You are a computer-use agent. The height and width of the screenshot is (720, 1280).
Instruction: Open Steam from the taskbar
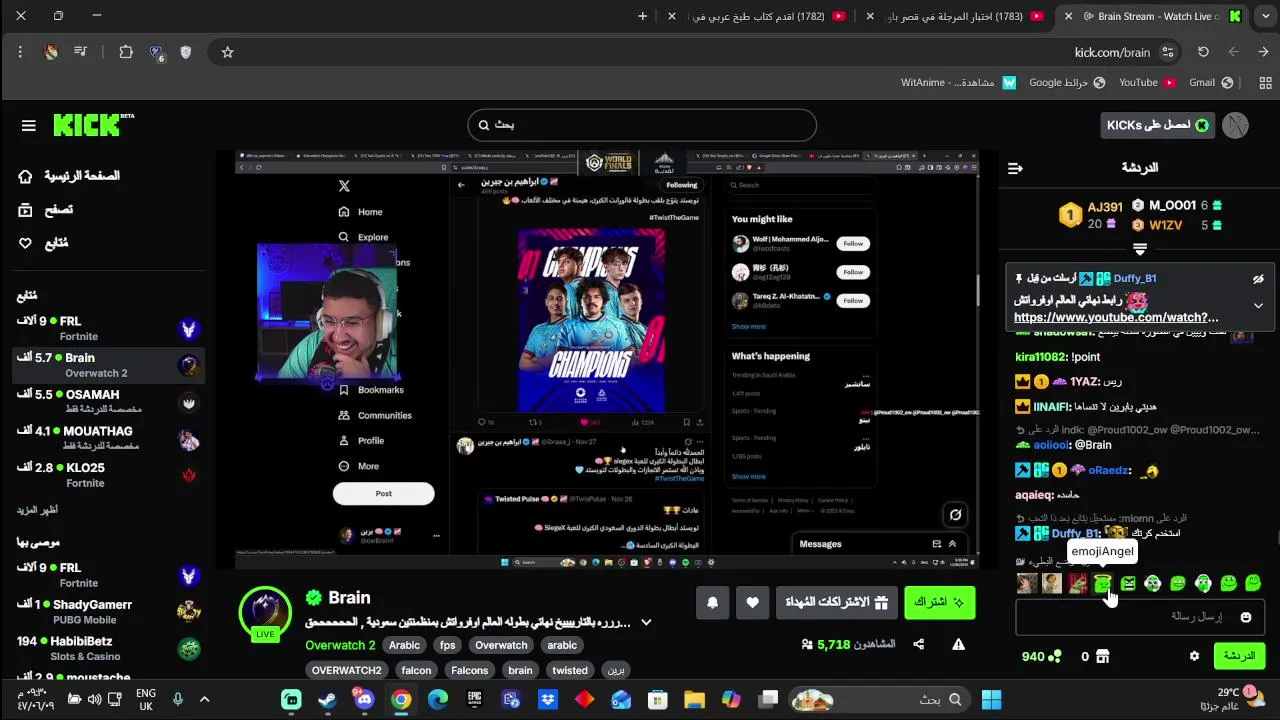pos(327,700)
